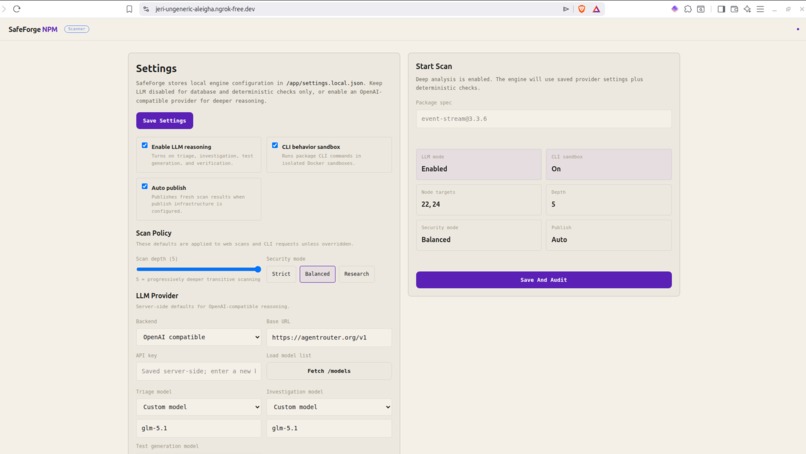Click the LLM mode Enabled tile

479,164
